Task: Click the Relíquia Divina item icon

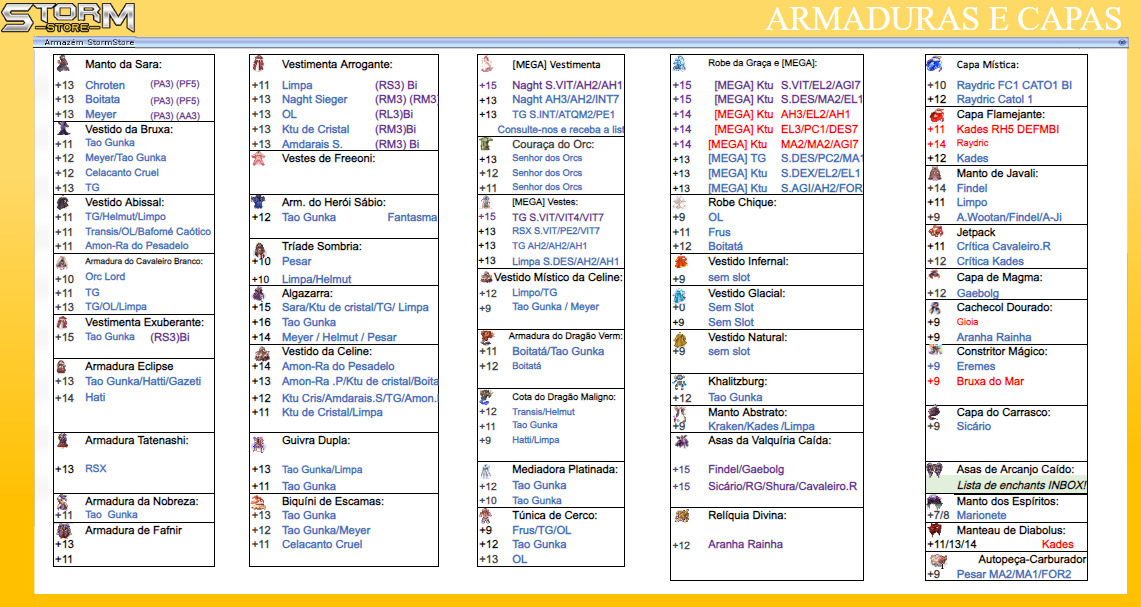Action: tap(680, 516)
